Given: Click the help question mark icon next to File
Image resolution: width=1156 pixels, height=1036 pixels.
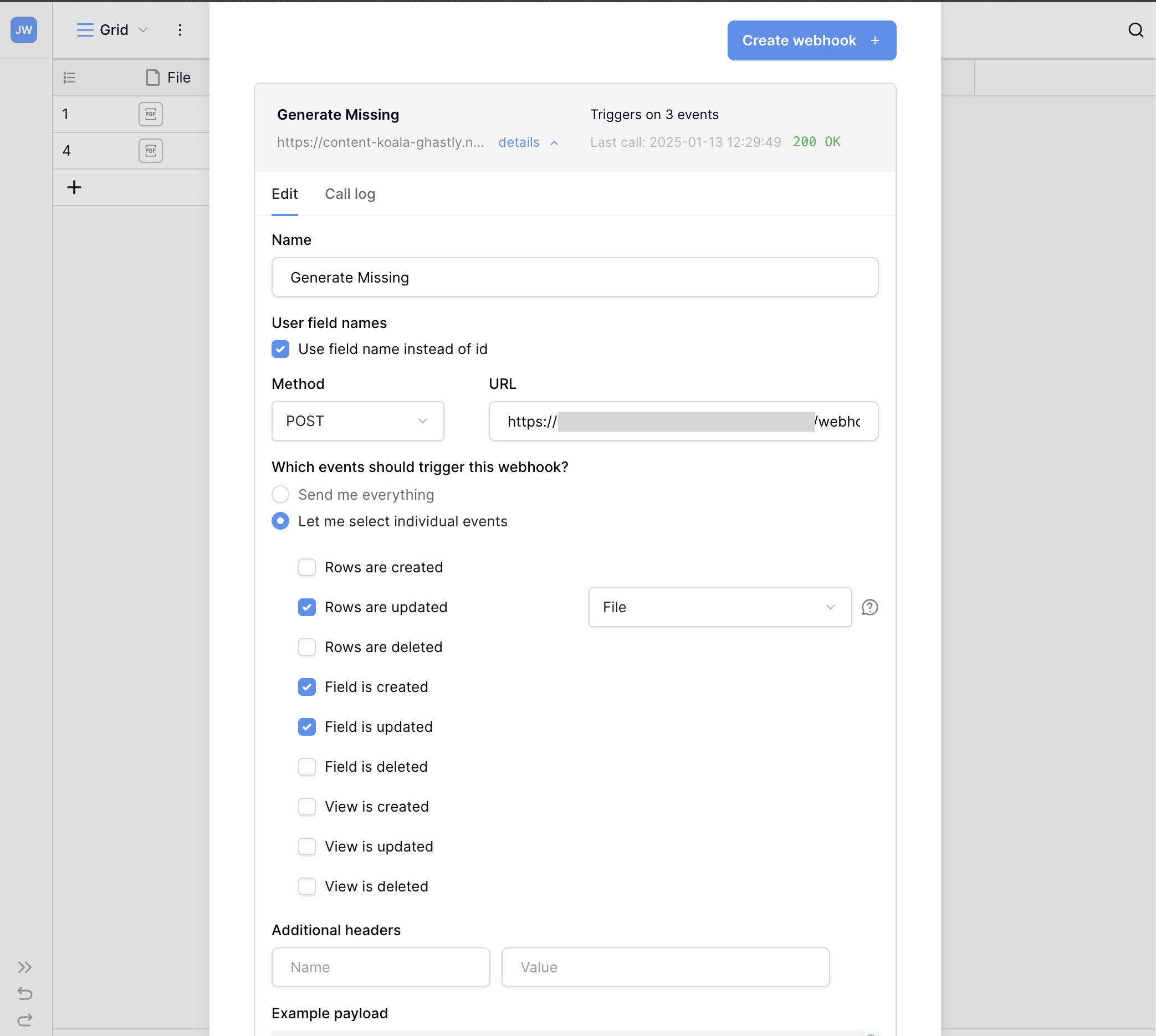Looking at the screenshot, I should 869,607.
